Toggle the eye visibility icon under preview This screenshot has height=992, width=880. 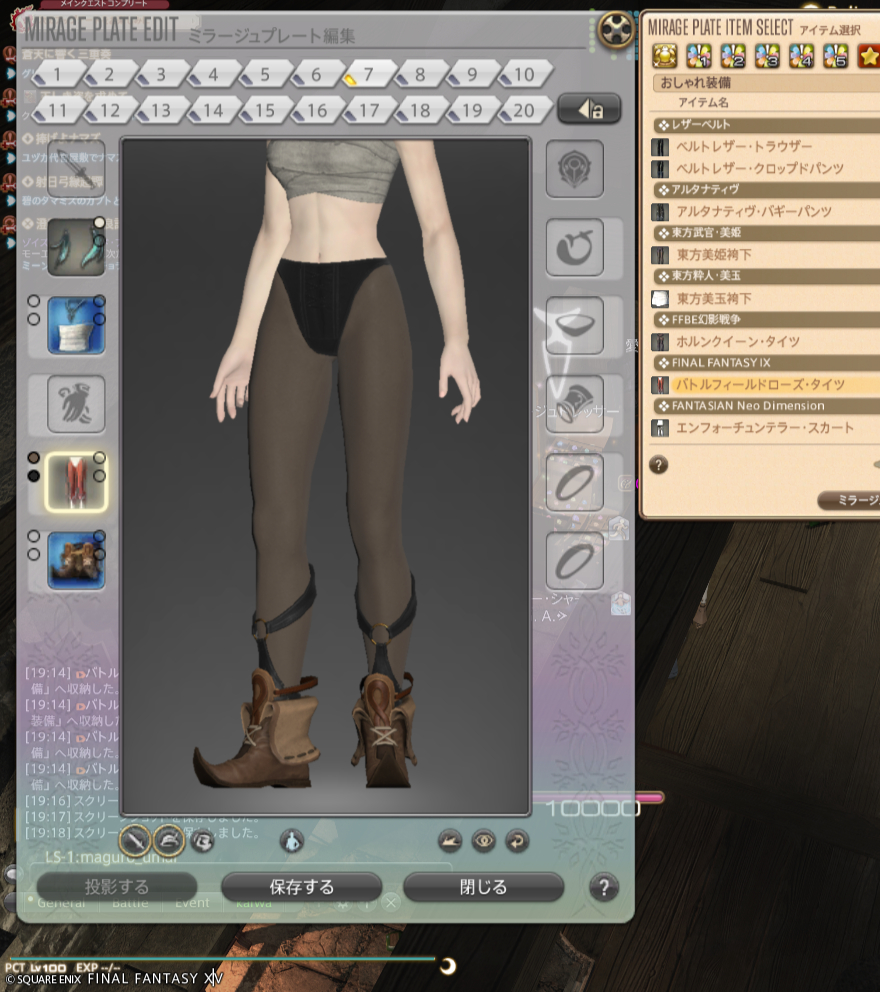(x=484, y=841)
